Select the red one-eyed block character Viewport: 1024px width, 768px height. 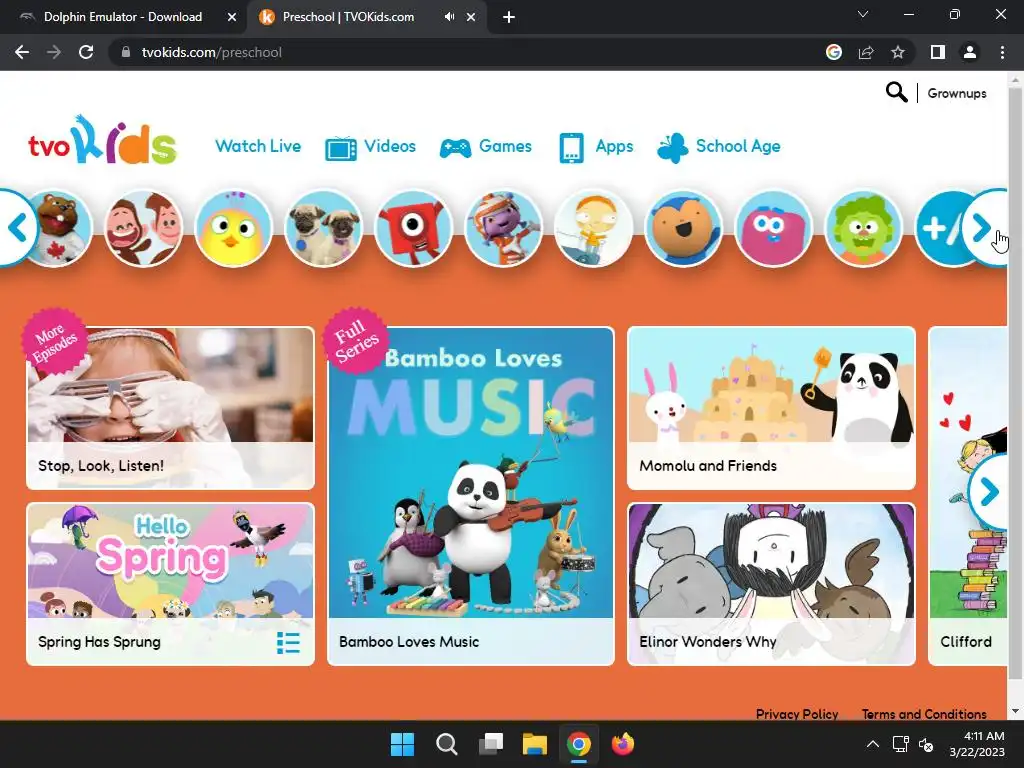(x=413, y=229)
